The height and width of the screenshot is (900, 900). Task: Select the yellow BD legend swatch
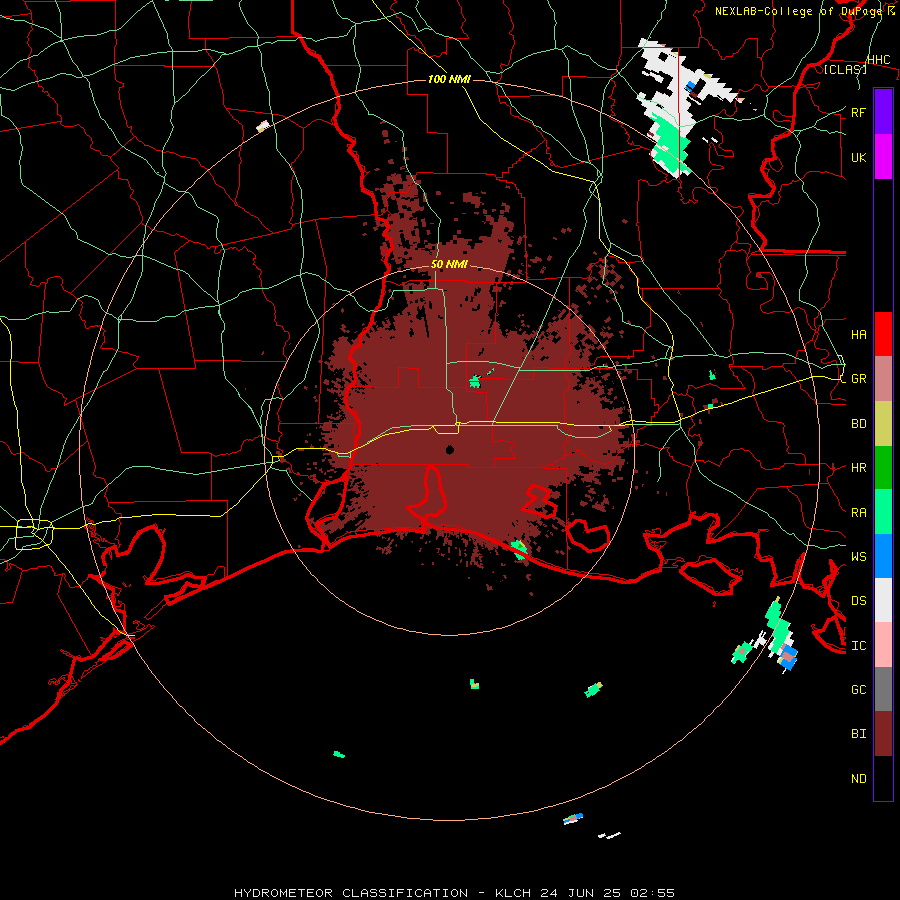point(883,423)
